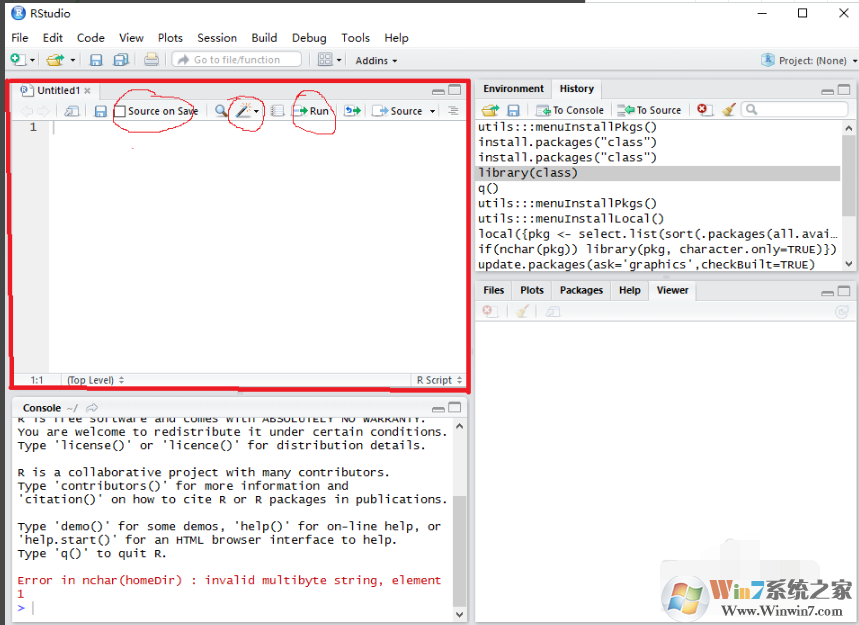
Task: Focus the History search field
Action: (x=794, y=110)
